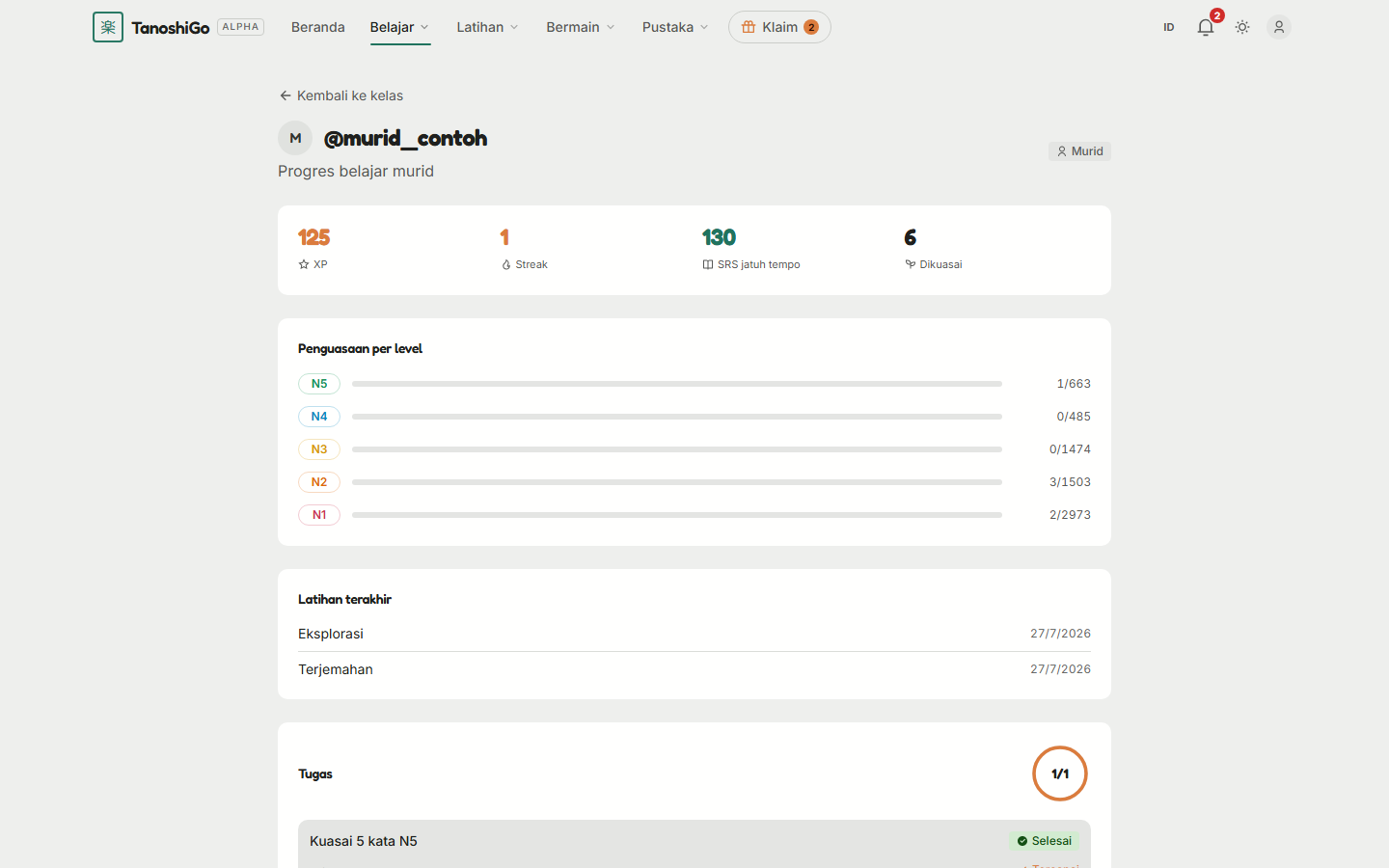Expand the Bermain dropdown menu
Viewport: 1389px width, 868px height.
tap(580, 27)
